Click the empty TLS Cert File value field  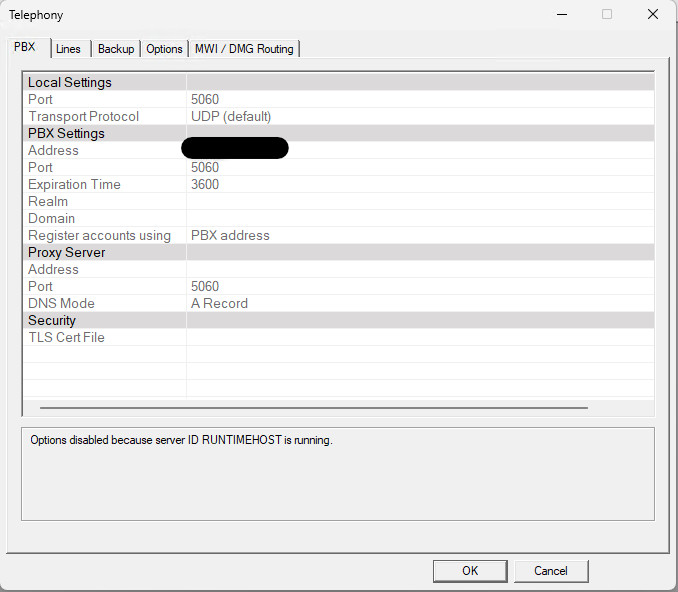click(420, 337)
